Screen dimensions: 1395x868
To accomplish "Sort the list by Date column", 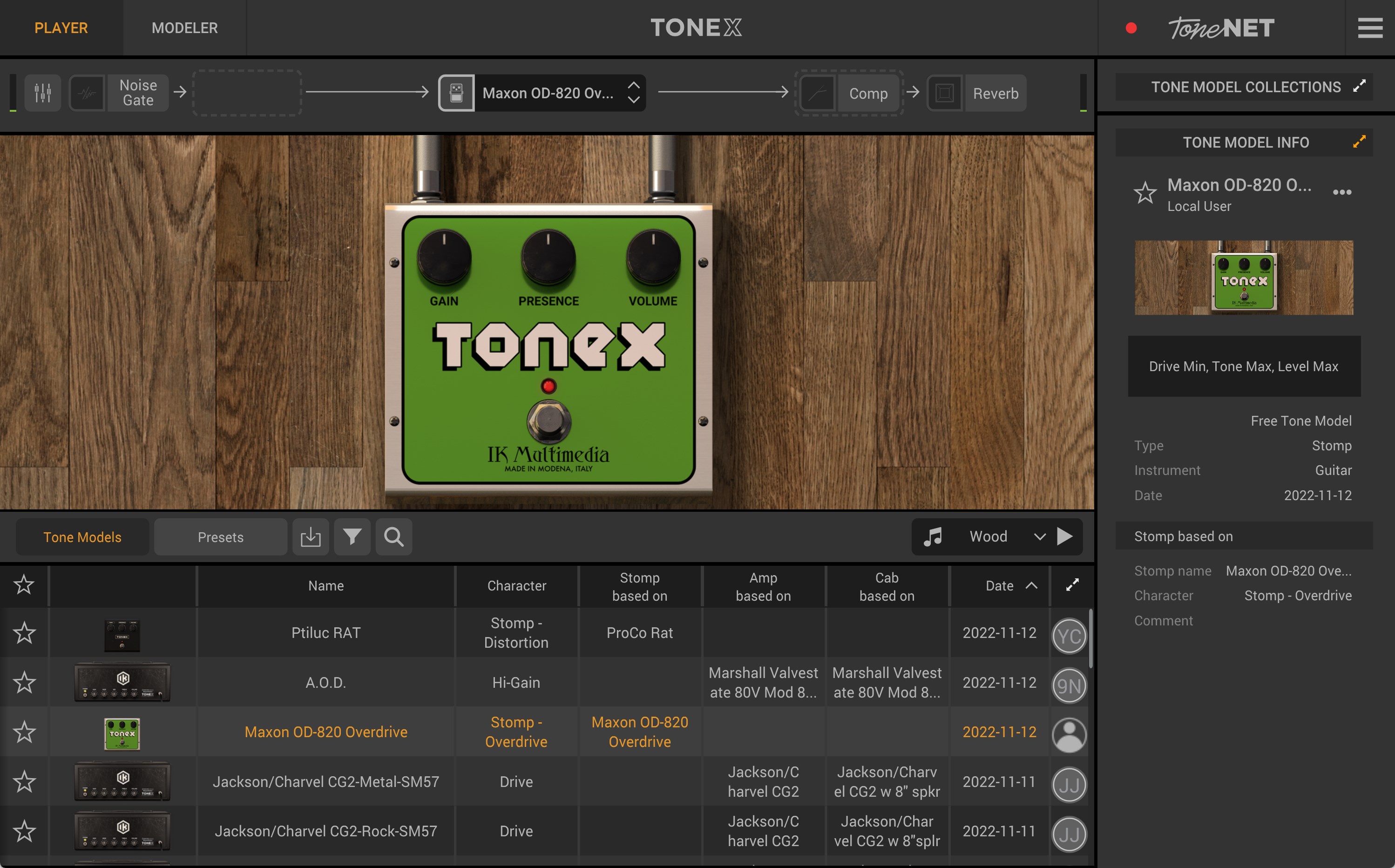I will click(1000, 585).
